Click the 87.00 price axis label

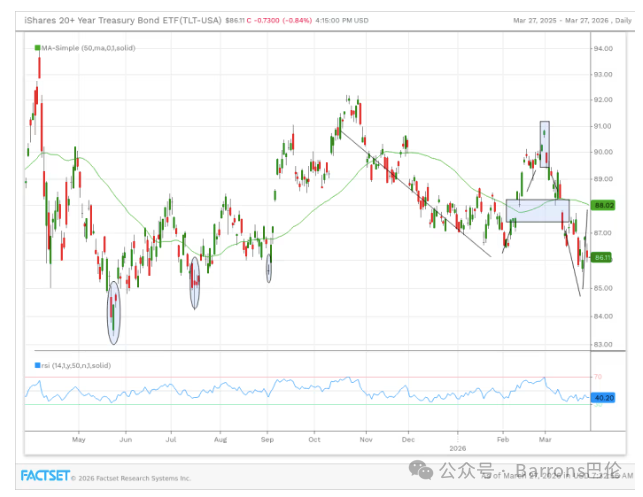click(603, 233)
